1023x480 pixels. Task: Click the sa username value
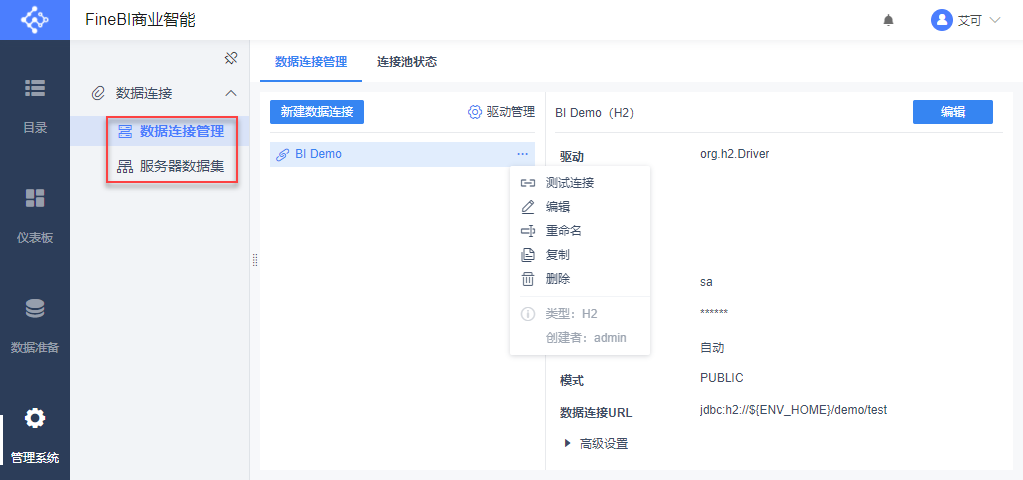[706, 282]
